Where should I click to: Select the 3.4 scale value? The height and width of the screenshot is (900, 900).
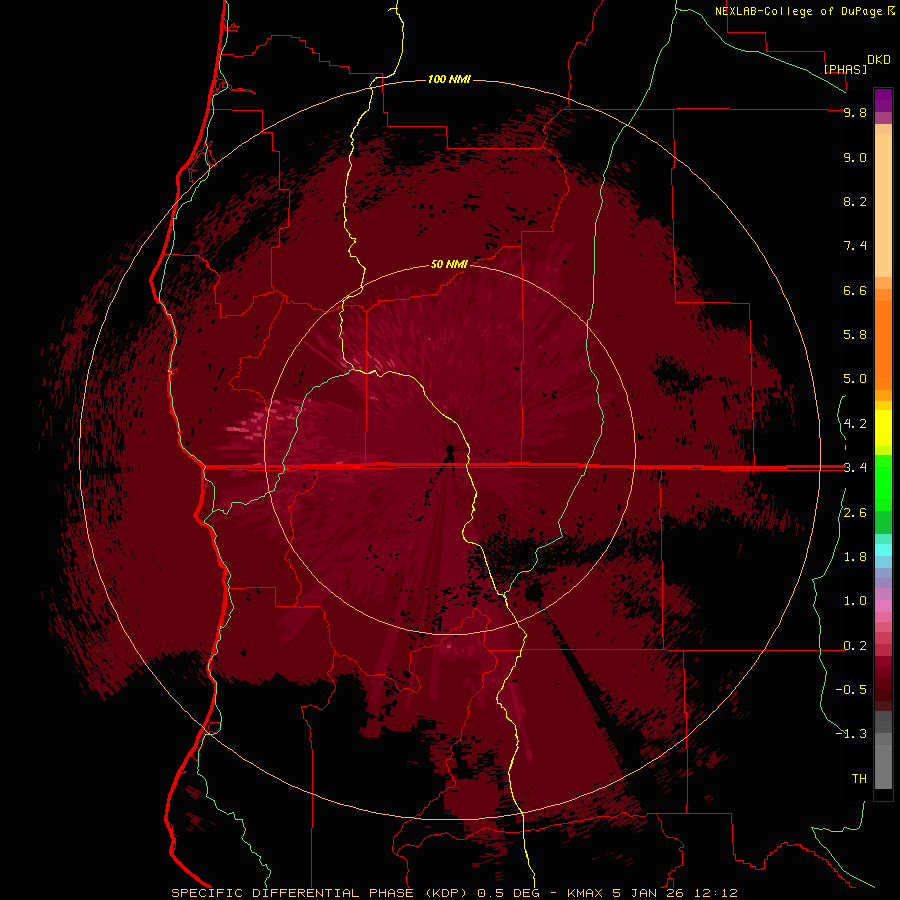coord(855,468)
